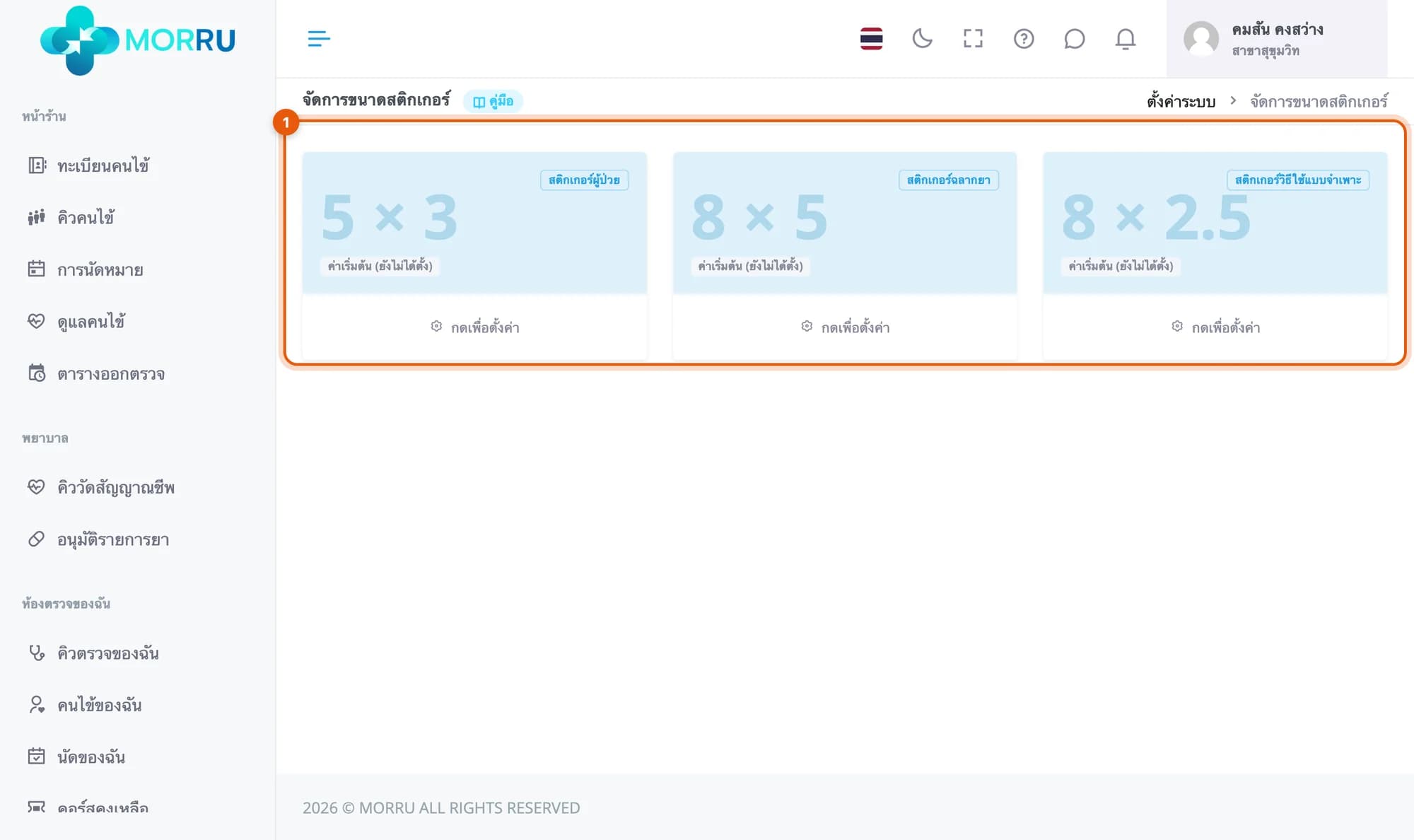The width and height of the screenshot is (1414, 840).
Task: Toggle the sidebar hamburger menu icon
Action: (319, 38)
